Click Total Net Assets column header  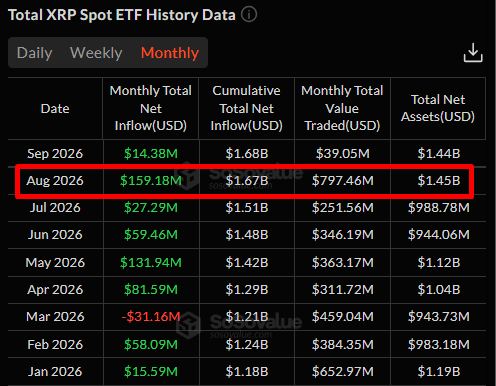[438, 108]
